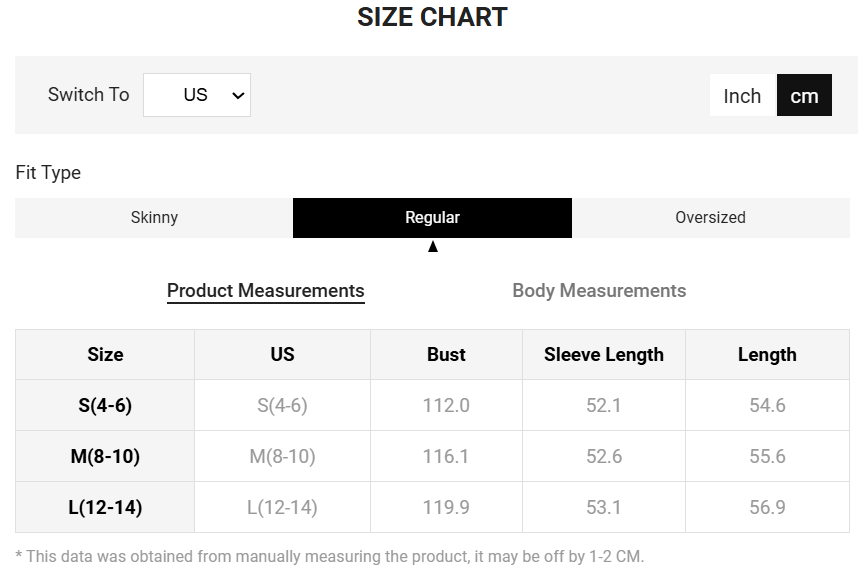The height and width of the screenshot is (582, 867).
Task: Click the Size column header
Action: click(x=105, y=354)
